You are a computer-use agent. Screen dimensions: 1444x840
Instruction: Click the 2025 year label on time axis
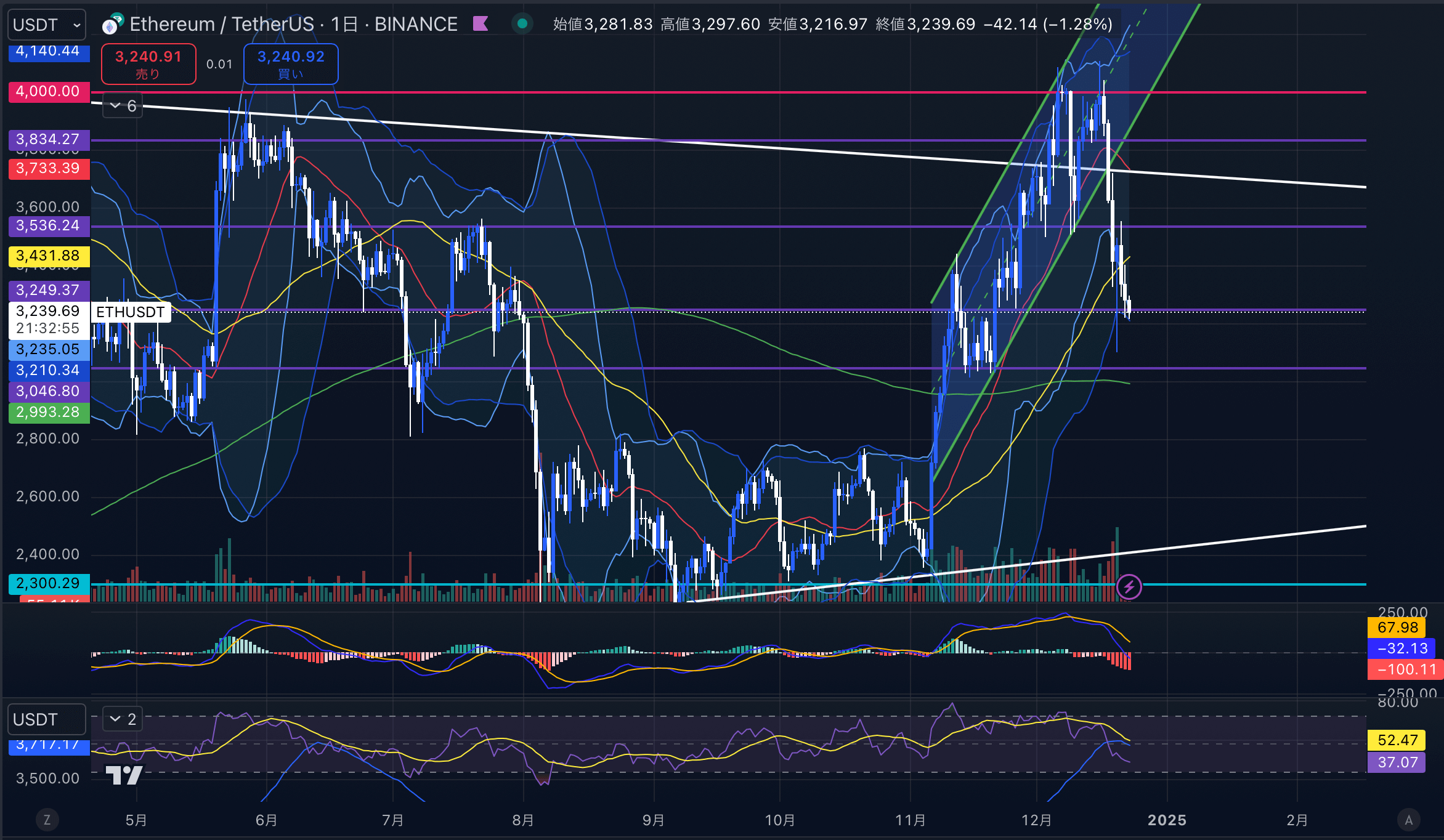coord(1167,820)
